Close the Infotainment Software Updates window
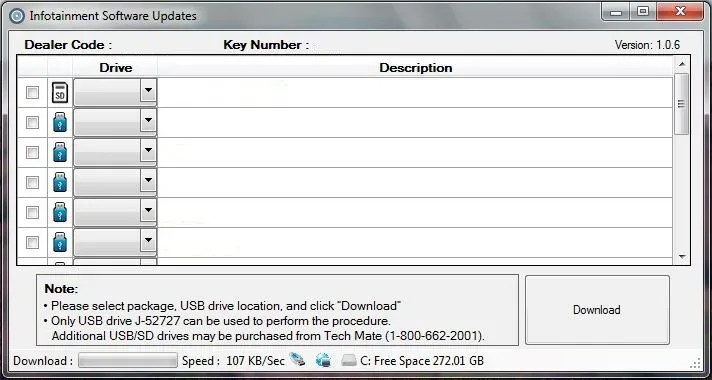The width and height of the screenshot is (712, 380). click(x=680, y=12)
